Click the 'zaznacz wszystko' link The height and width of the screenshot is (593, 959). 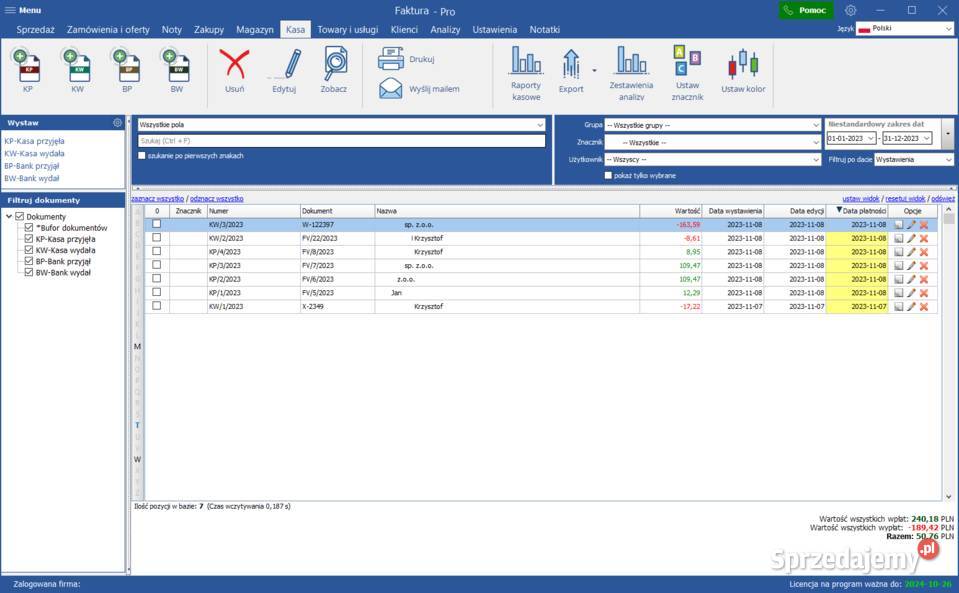point(158,199)
